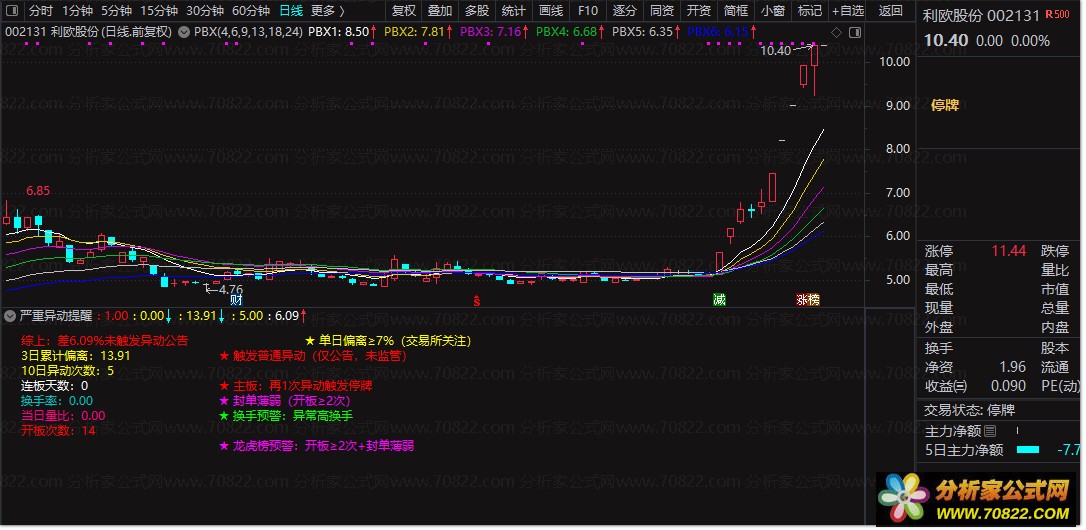This screenshot has width=1086, height=530.
Task: Open the 更多 periods dropdown
Action: 327,10
